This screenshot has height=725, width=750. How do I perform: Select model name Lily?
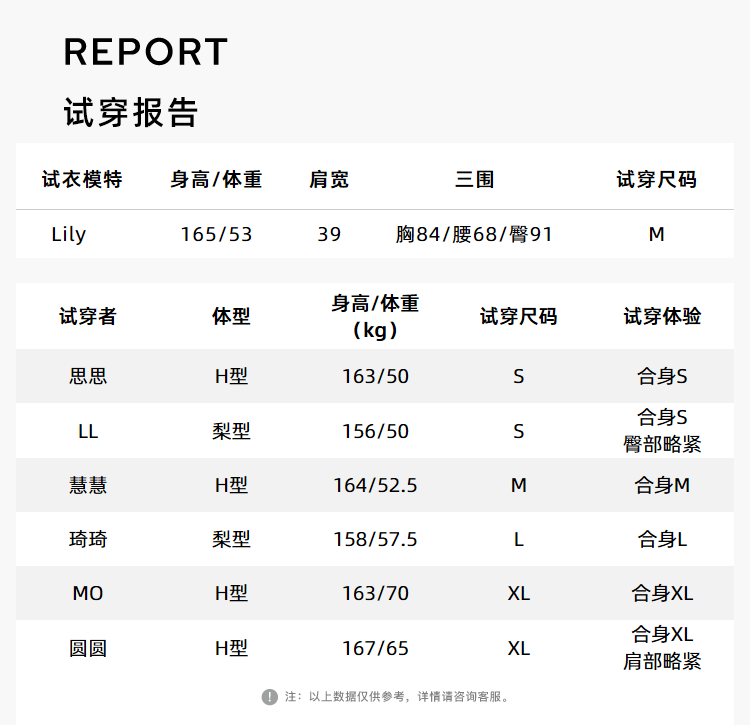click(69, 235)
